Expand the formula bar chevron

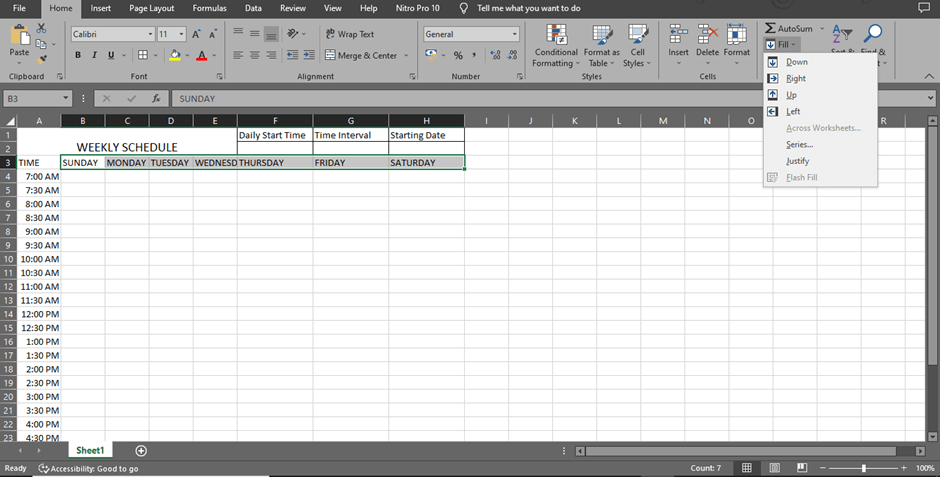(x=930, y=98)
